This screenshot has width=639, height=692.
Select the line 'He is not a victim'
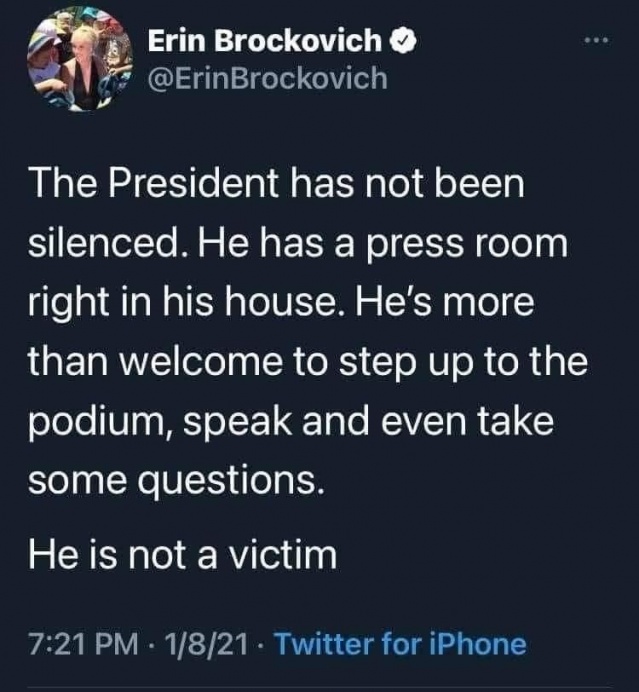(183, 555)
